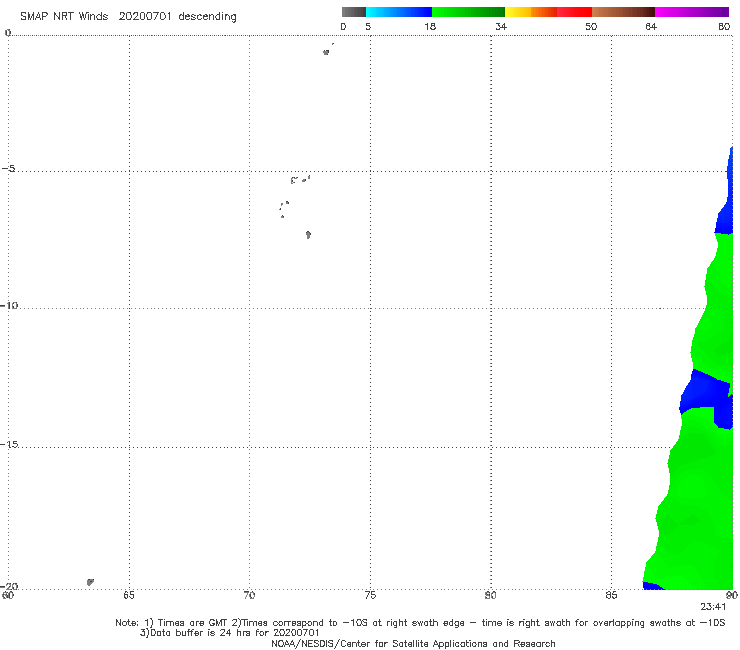Click the latitude label '-10'
Viewport: 740px width, 650px height.
(9, 305)
